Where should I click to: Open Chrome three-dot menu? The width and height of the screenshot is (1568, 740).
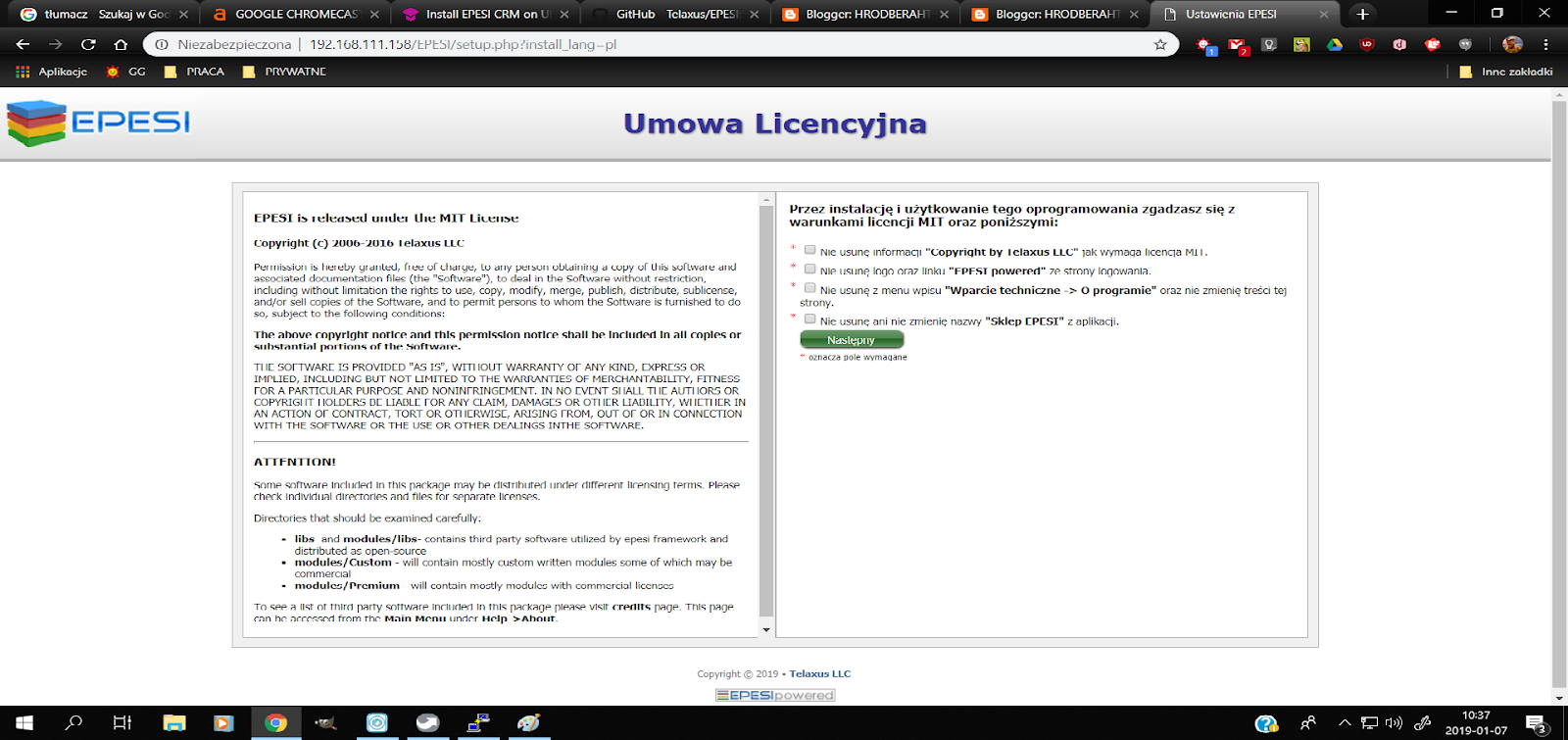pyautogui.click(x=1545, y=44)
